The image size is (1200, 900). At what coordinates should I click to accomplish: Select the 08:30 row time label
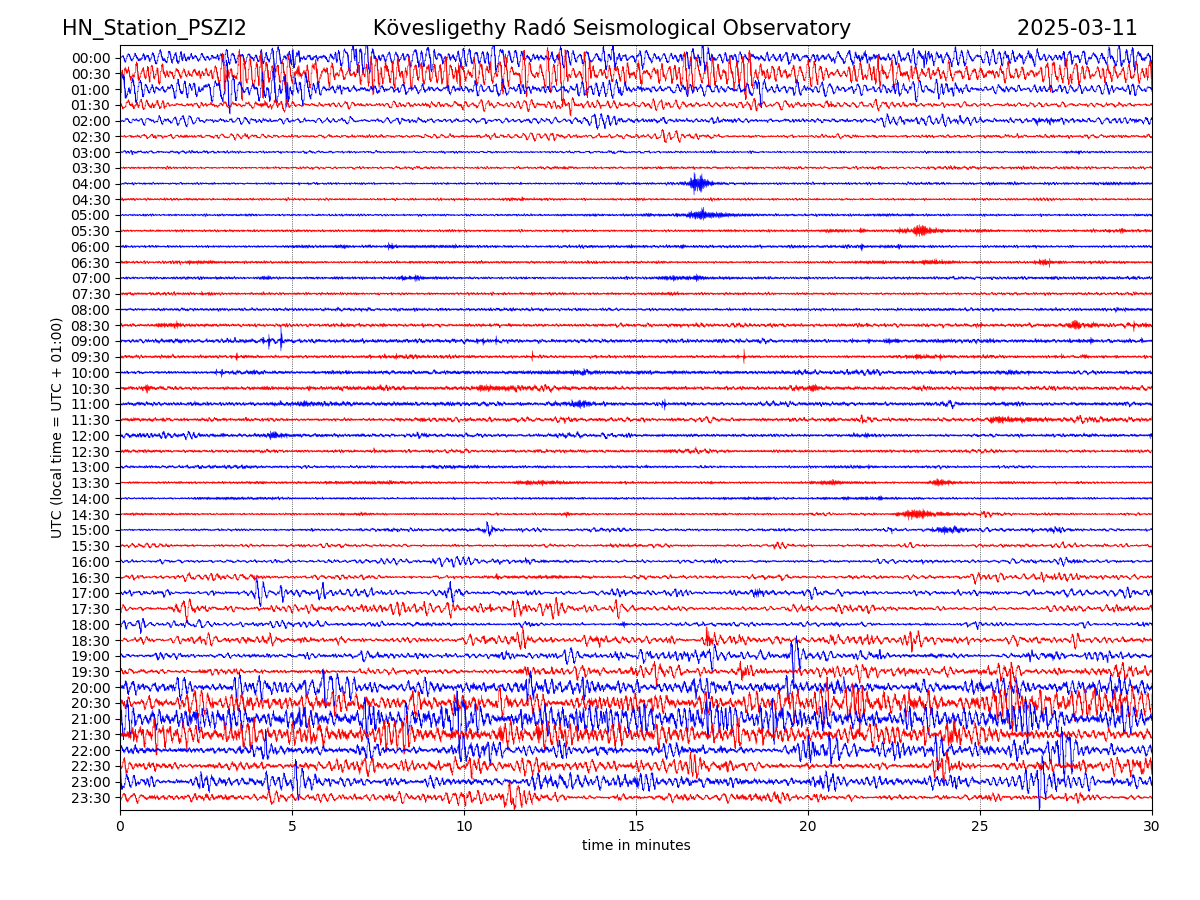pyautogui.click(x=91, y=326)
